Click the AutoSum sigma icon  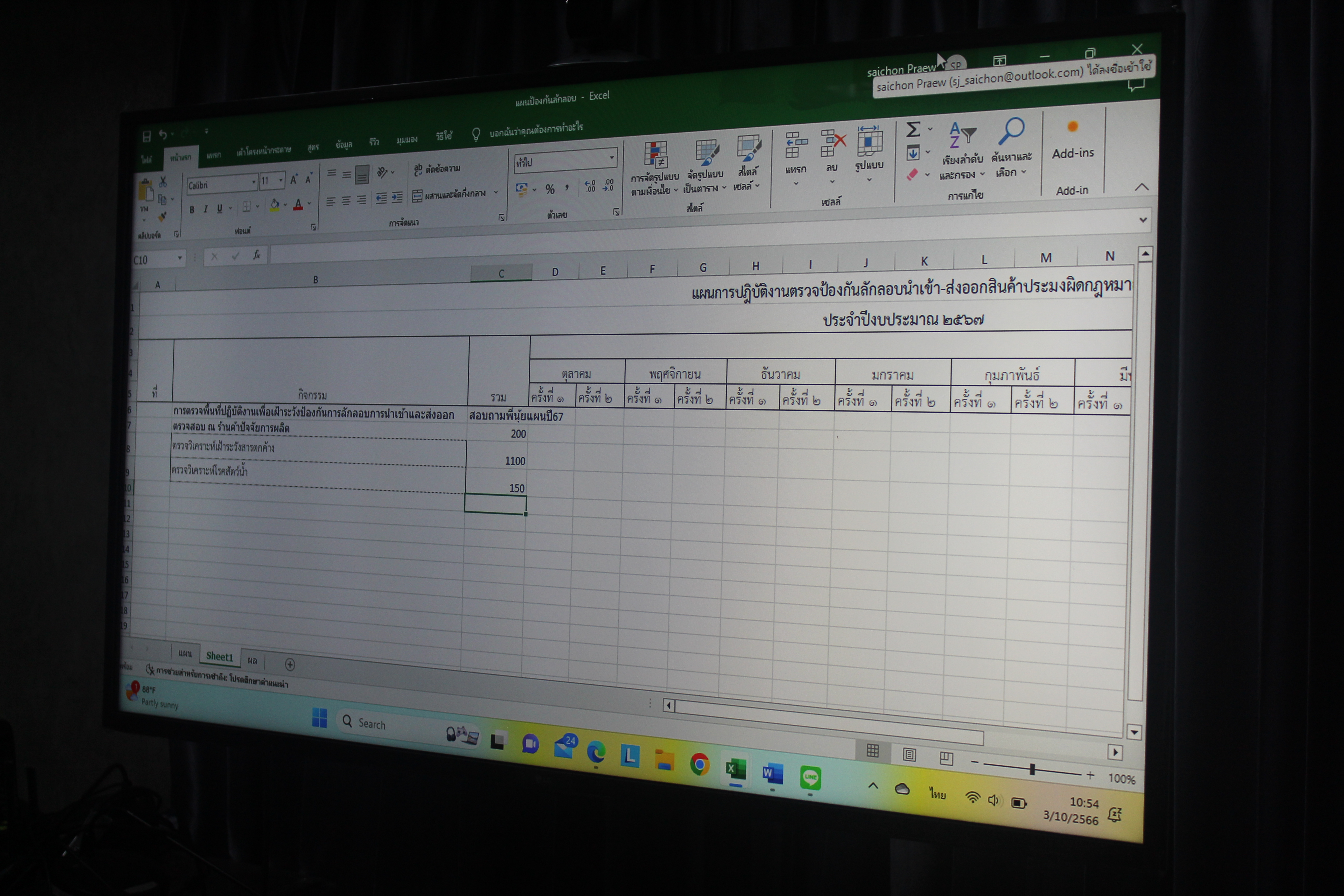click(913, 130)
